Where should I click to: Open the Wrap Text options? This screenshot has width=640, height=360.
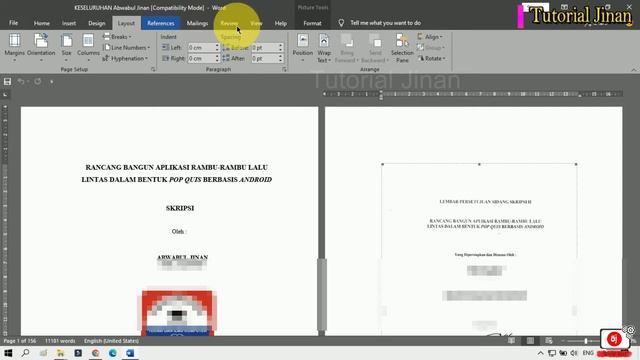click(324, 48)
